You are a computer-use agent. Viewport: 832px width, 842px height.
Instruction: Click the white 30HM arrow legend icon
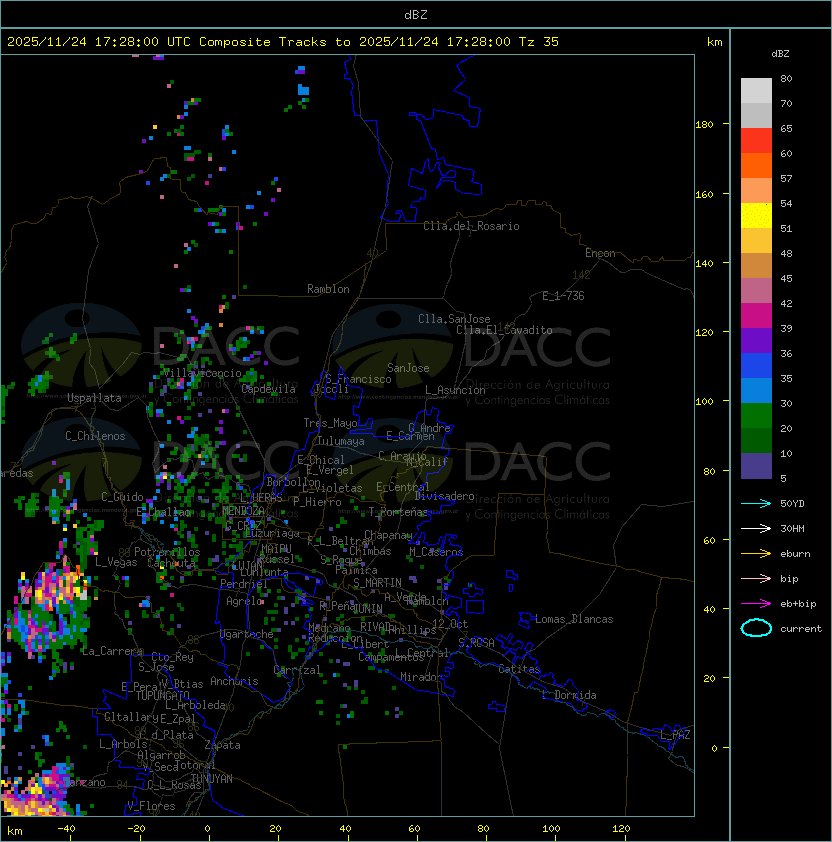pyautogui.click(x=756, y=528)
